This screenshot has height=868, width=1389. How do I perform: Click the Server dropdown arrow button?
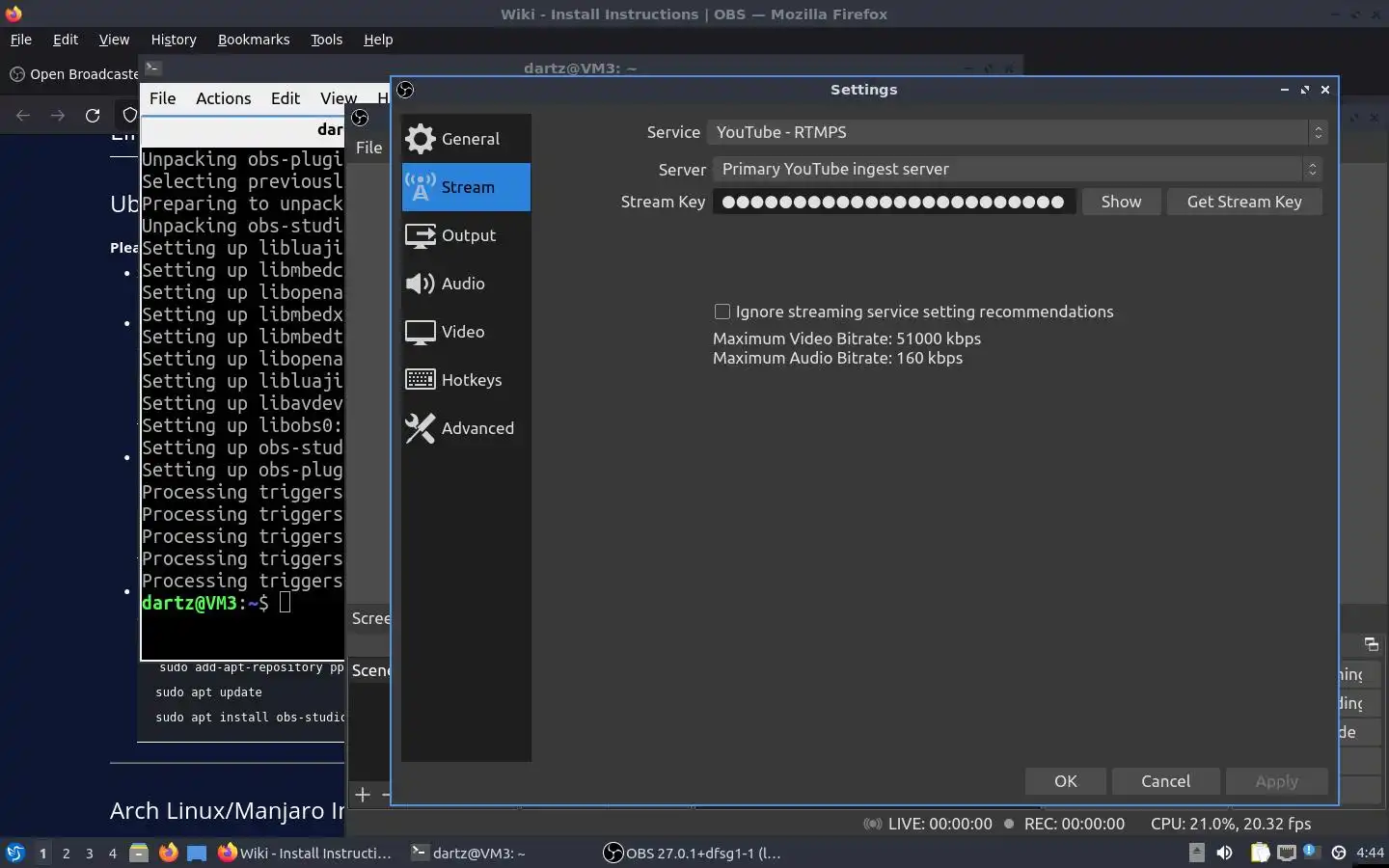pos(1312,169)
